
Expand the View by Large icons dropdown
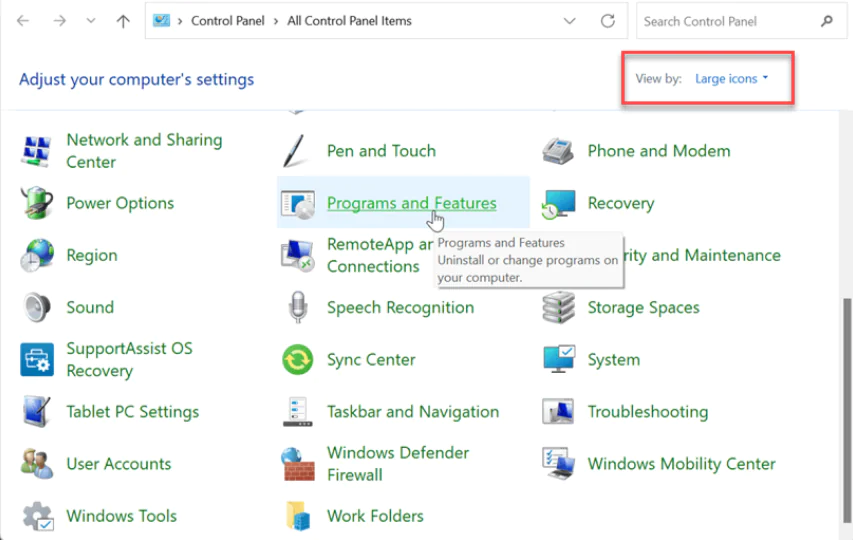732,79
